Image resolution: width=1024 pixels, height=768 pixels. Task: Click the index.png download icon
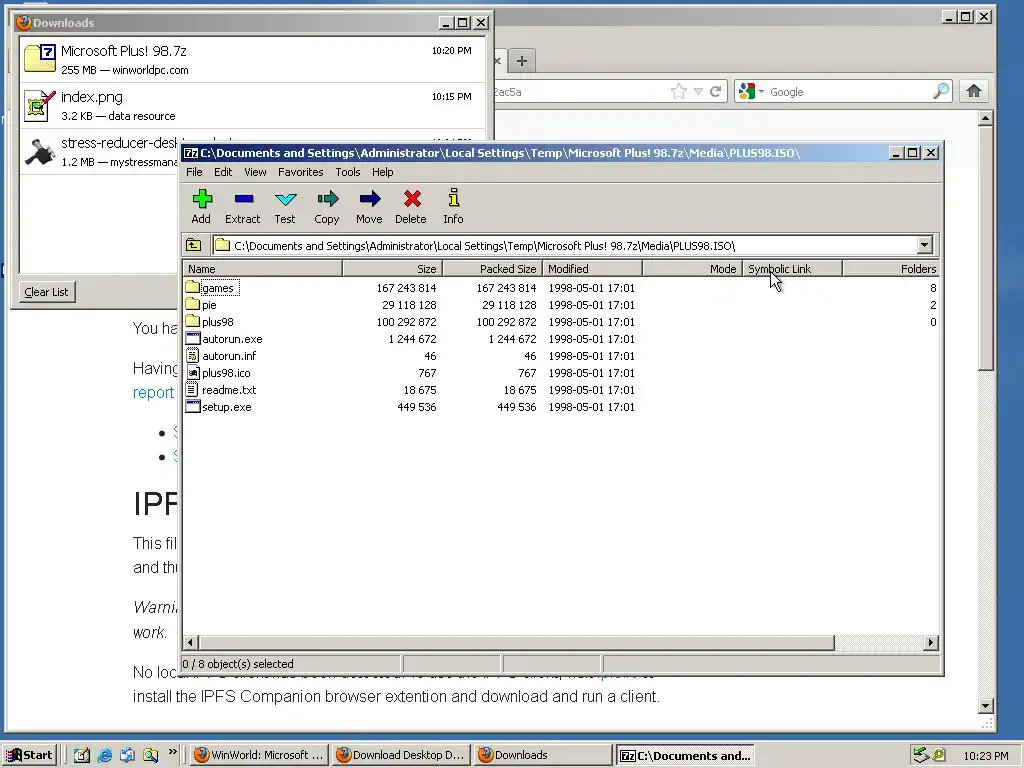pos(40,105)
